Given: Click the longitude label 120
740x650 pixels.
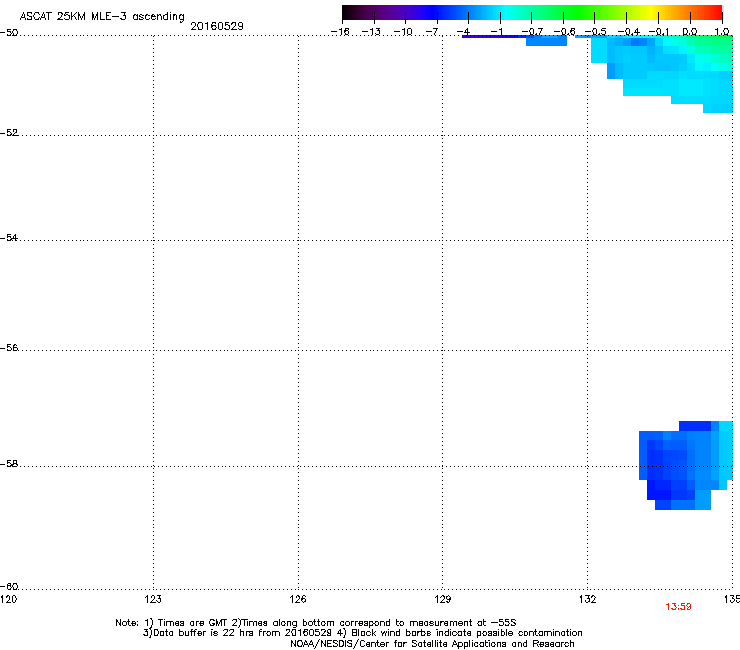Looking at the screenshot, I should point(8,599).
